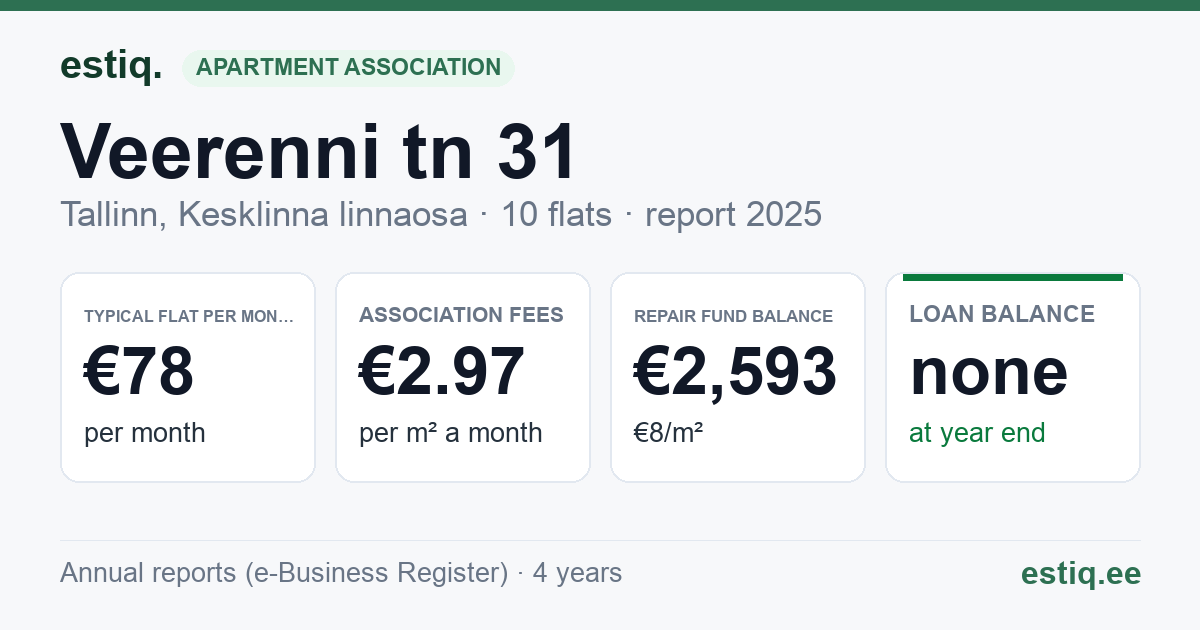Click the "report 2025" text
This screenshot has height=630, width=1200.
coord(733,214)
